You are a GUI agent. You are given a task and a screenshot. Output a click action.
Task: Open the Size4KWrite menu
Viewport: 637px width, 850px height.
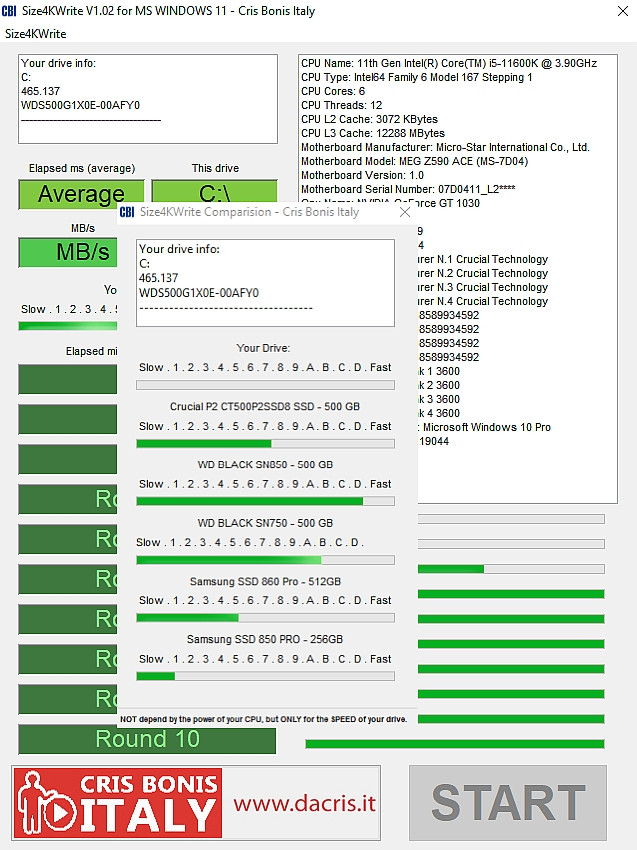pyautogui.click(x=36, y=34)
